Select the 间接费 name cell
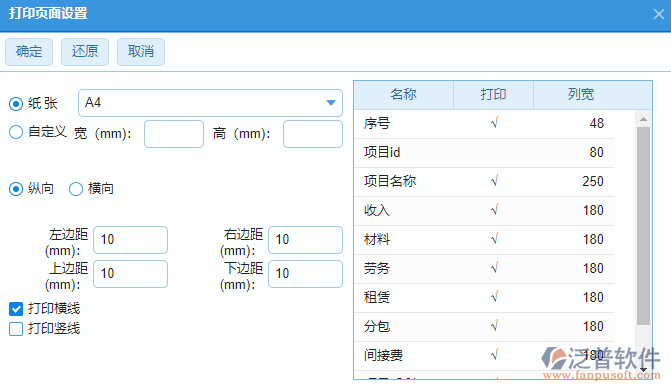Screen dimensions: 671x391 point(404,355)
